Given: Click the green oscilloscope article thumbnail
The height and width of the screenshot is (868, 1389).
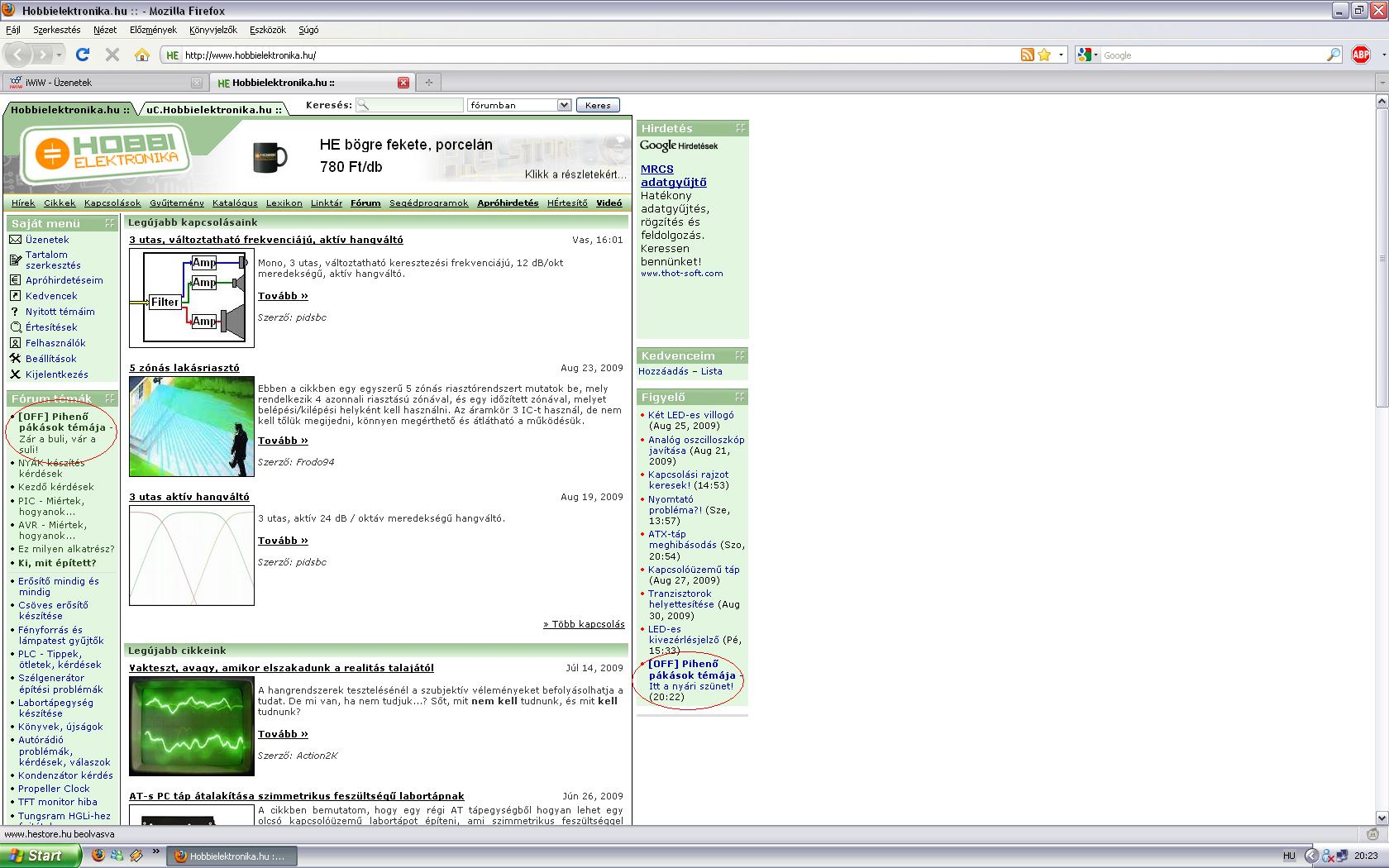Looking at the screenshot, I should pyautogui.click(x=192, y=726).
